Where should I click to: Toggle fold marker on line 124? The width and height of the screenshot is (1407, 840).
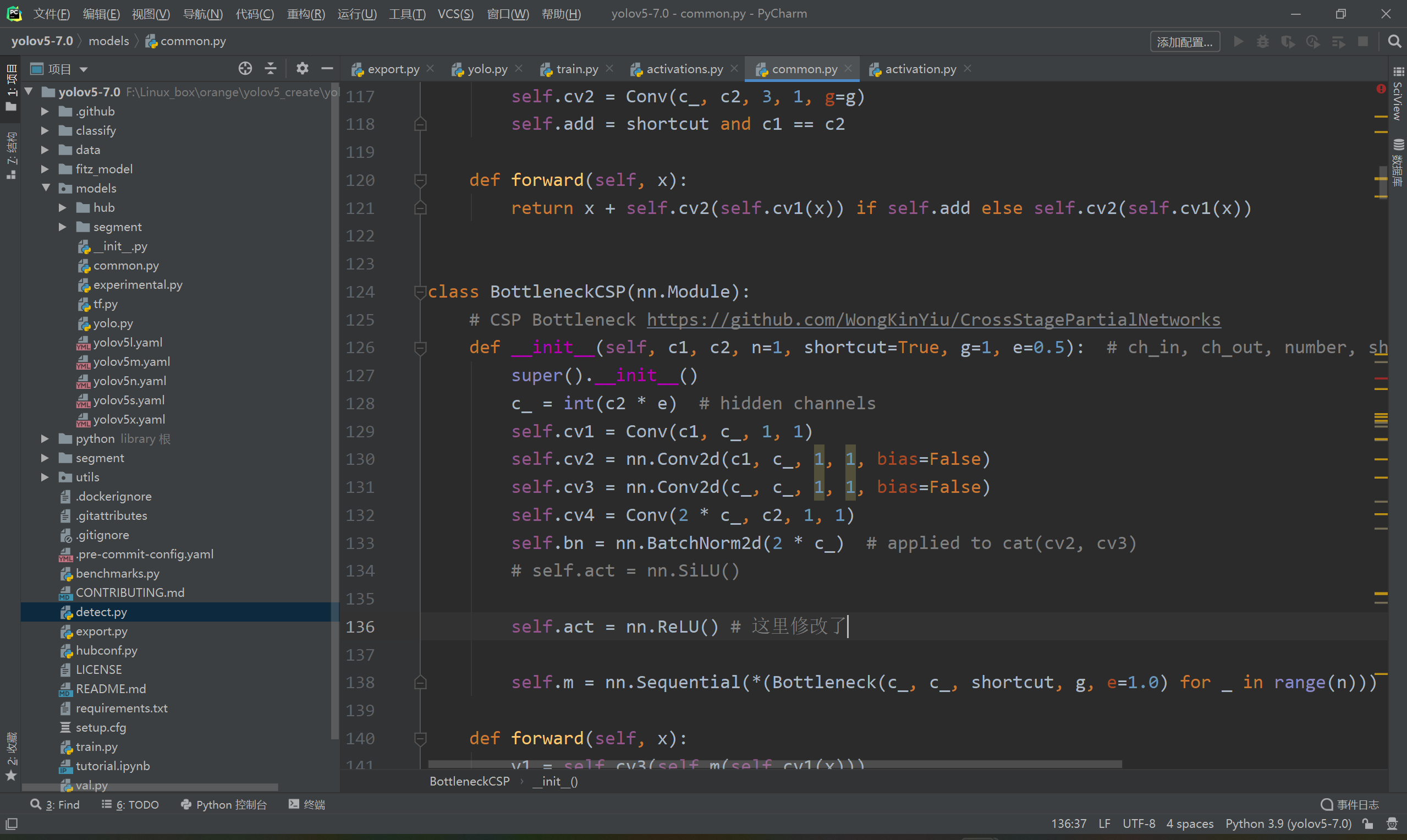pyautogui.click(x=420, y=292)
